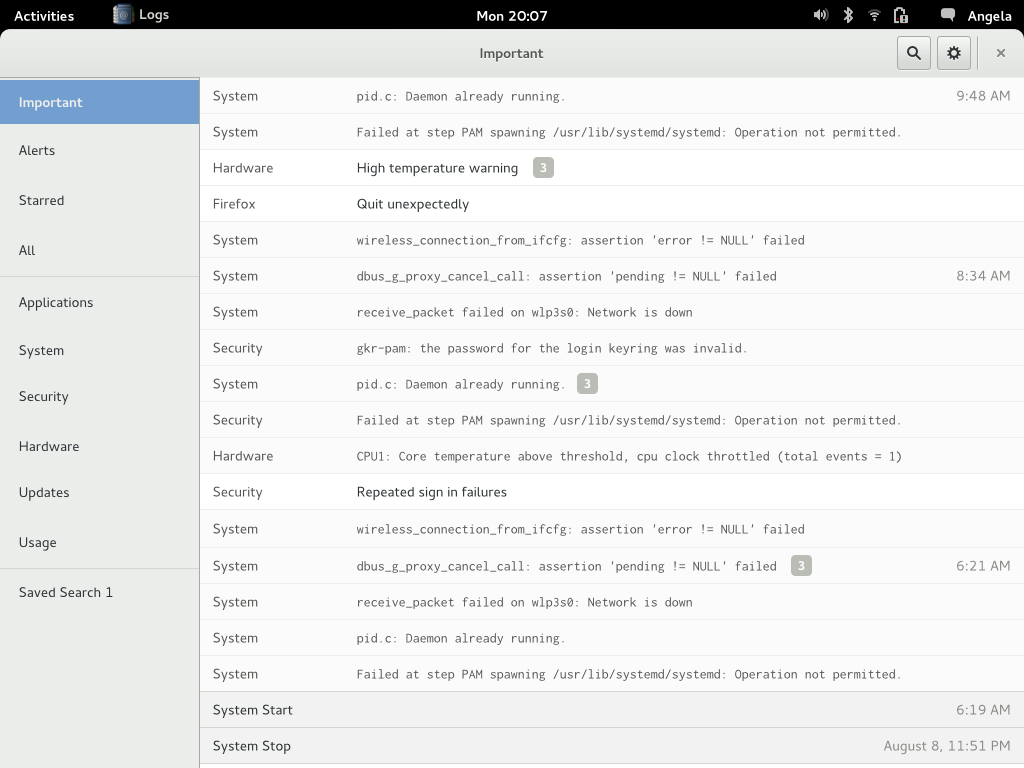Open Hardware category in sidebar
The image size is (1024, 768).
(x=99, y=446)
